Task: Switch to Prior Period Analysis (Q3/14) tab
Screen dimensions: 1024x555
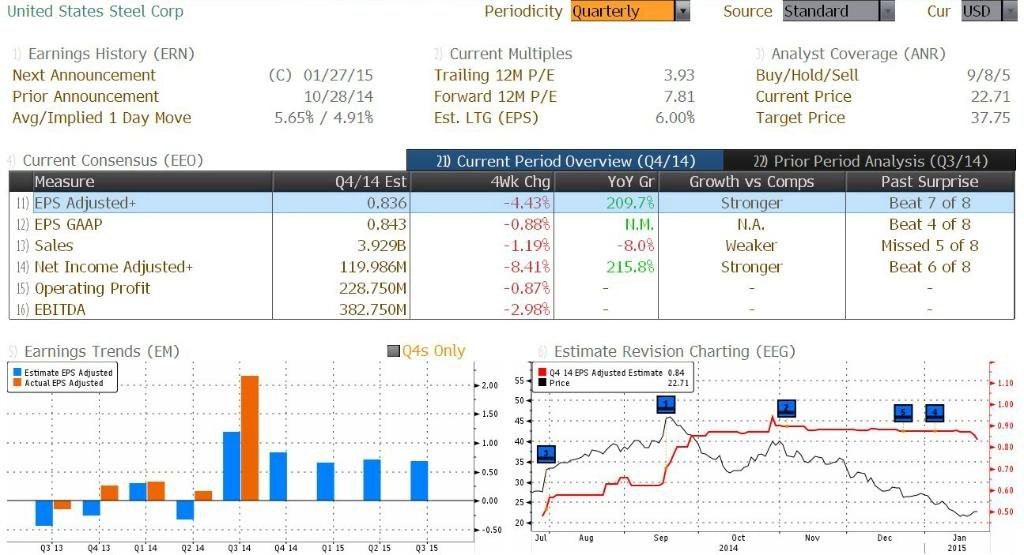Action: (x=870, y=161)
